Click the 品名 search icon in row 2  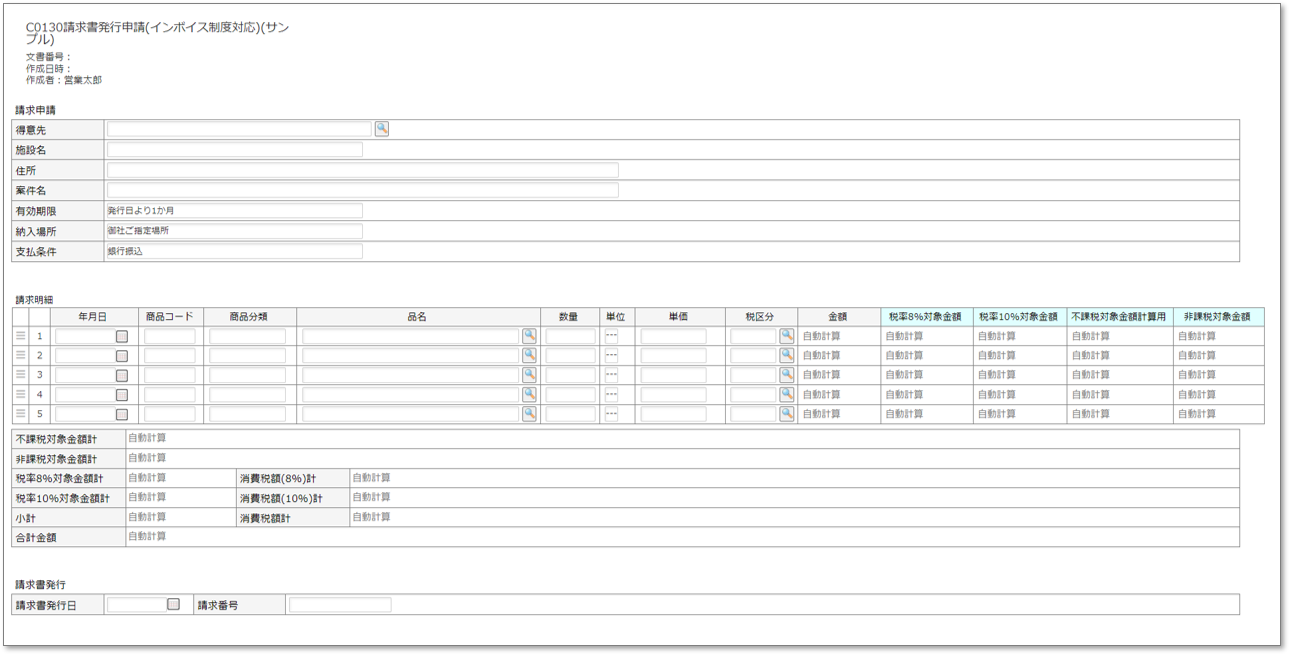point(529,355)
